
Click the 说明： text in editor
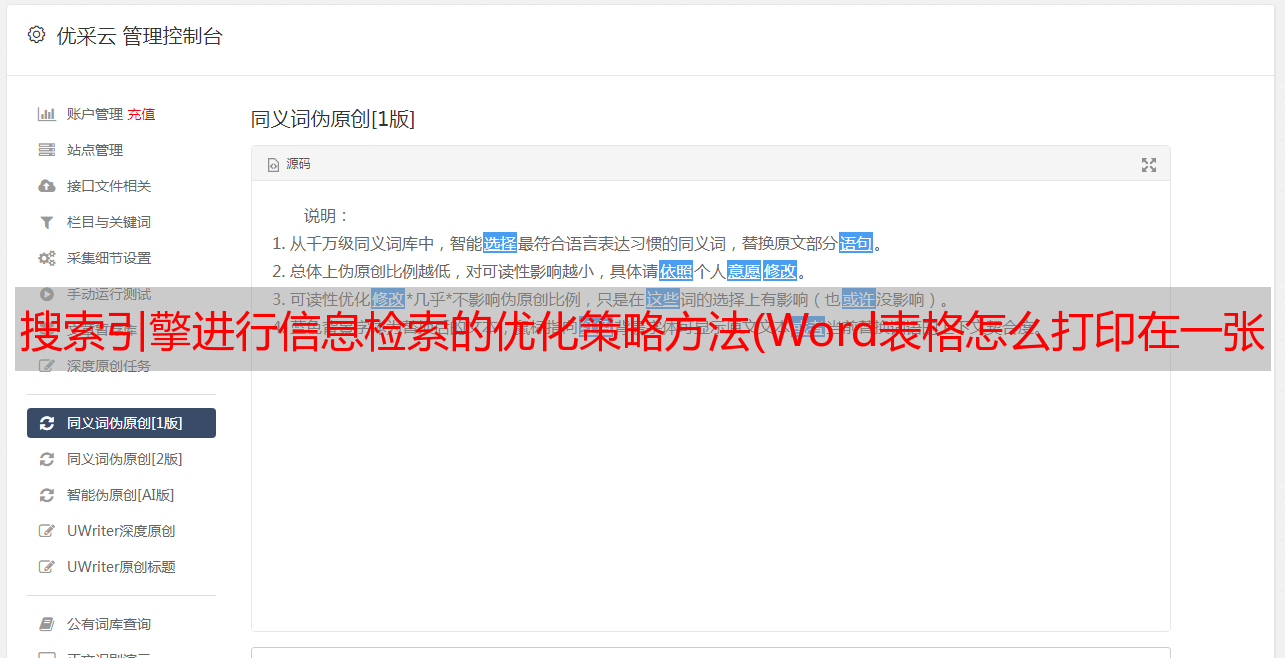coord(327,216)
